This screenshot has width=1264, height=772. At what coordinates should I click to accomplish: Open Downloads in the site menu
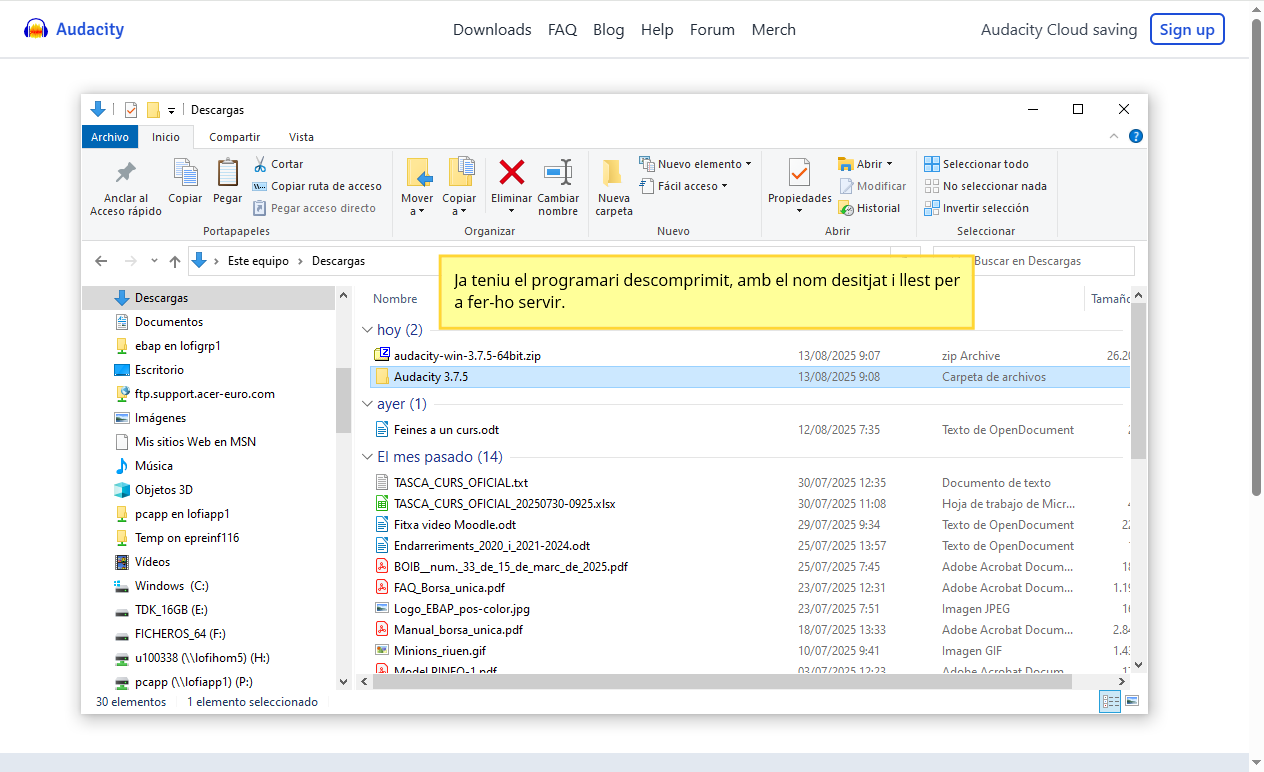point(492,30)
